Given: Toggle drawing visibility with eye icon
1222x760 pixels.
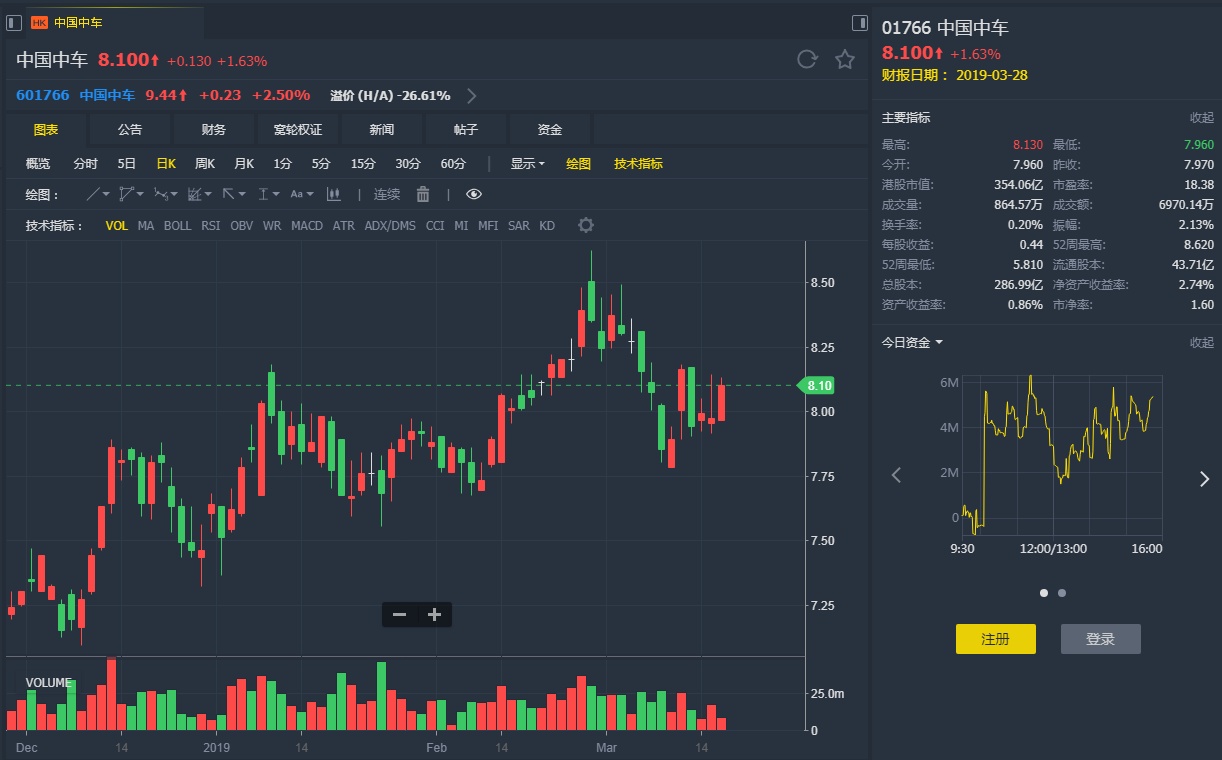Looking at the screenshot, I should (x=474, y=194).
